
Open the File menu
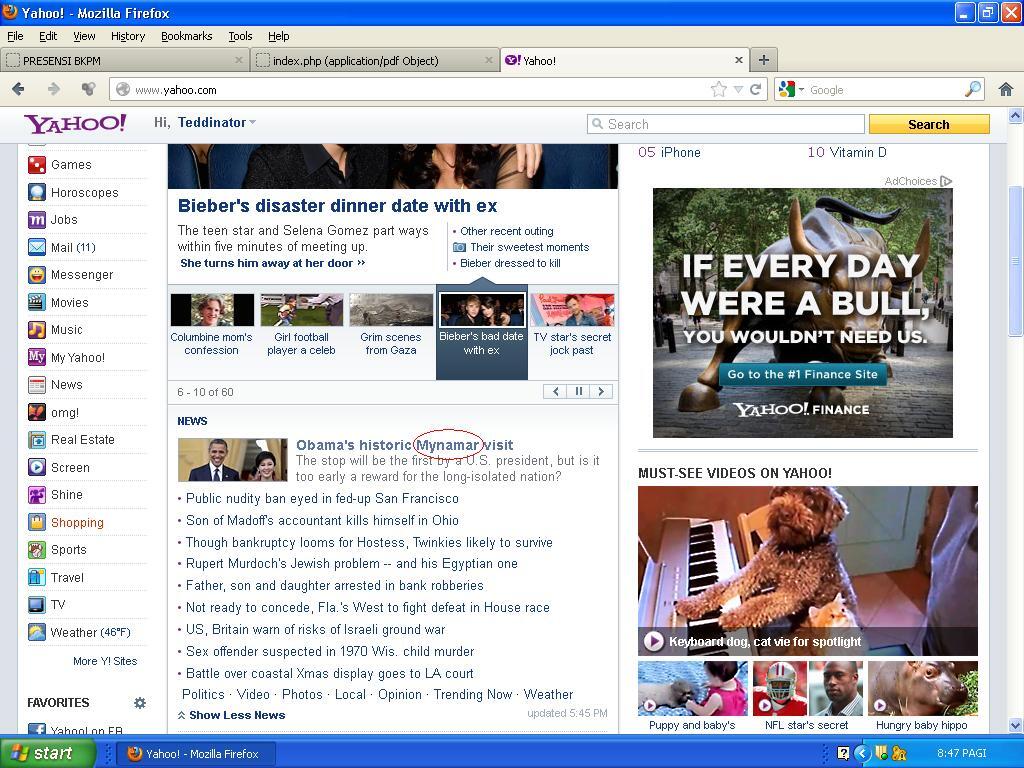(x=15, y=36)
